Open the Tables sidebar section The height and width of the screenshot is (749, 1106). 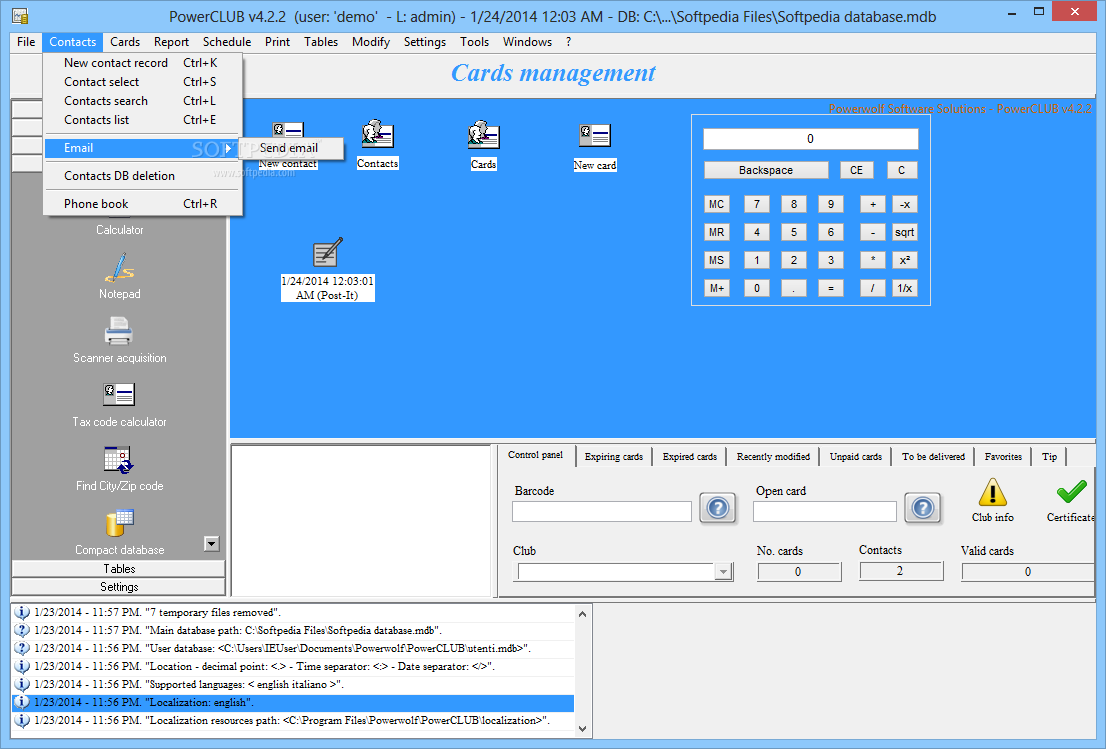point(118,568)
